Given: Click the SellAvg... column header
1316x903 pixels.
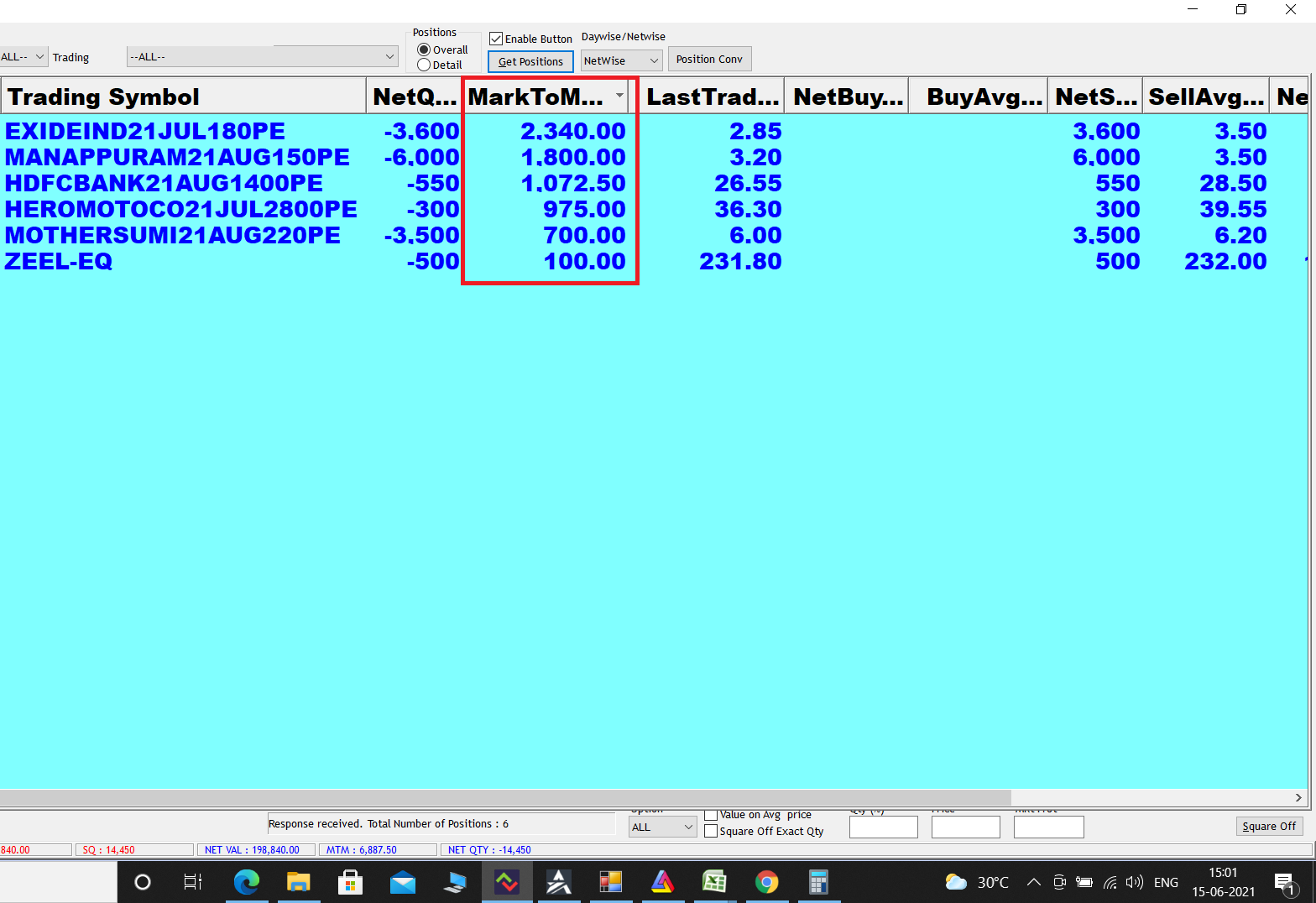Looking at the screenshot, I should (1206, 97).
